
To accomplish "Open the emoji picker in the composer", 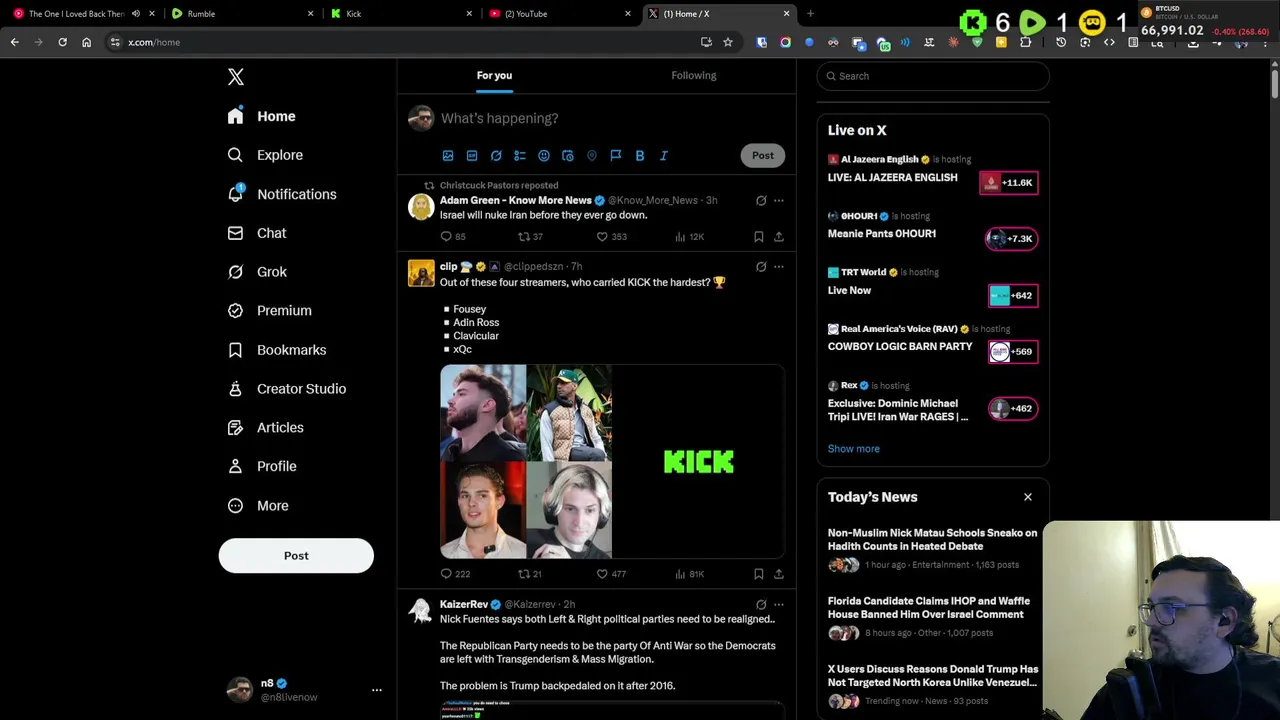I will [544, 156].
